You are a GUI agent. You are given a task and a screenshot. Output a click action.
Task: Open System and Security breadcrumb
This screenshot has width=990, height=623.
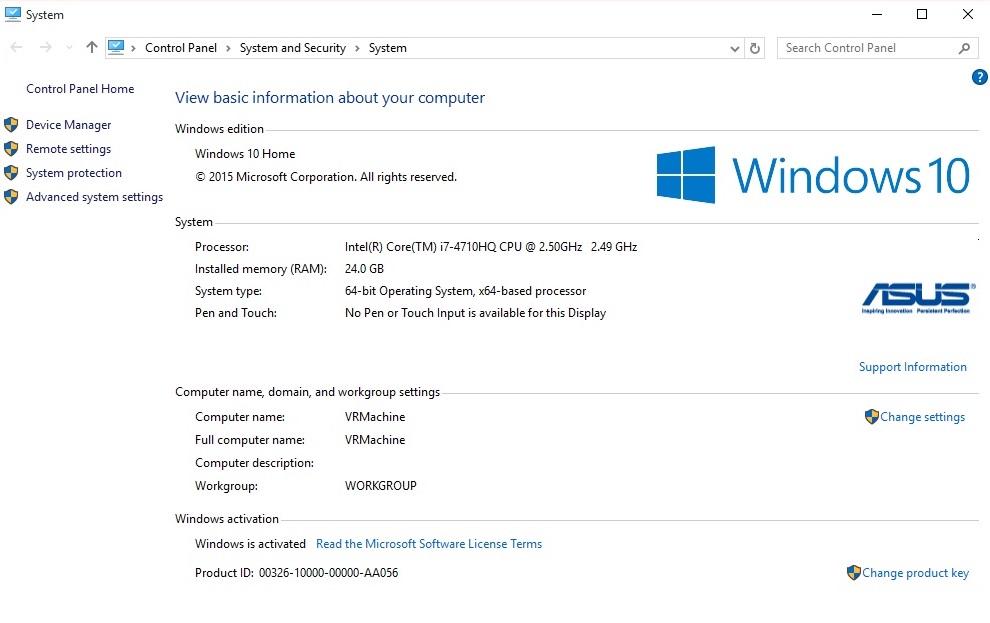coord(292,48)
